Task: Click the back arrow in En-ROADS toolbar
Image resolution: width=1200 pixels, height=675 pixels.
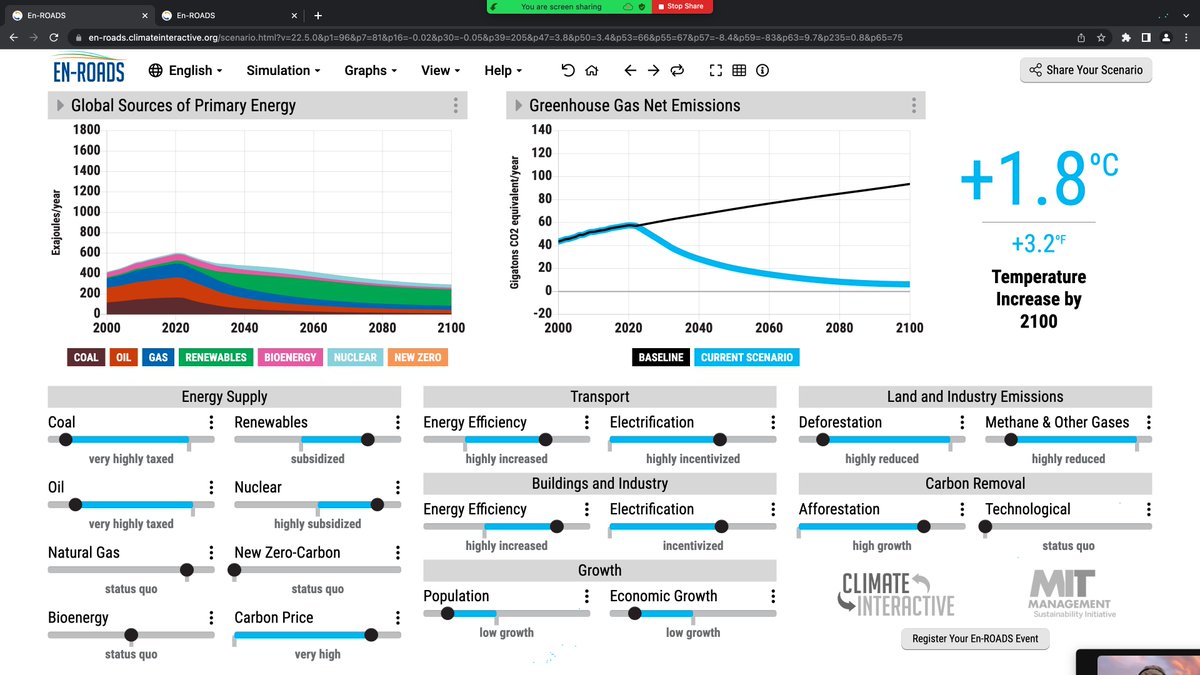Action: click(630, 70)
